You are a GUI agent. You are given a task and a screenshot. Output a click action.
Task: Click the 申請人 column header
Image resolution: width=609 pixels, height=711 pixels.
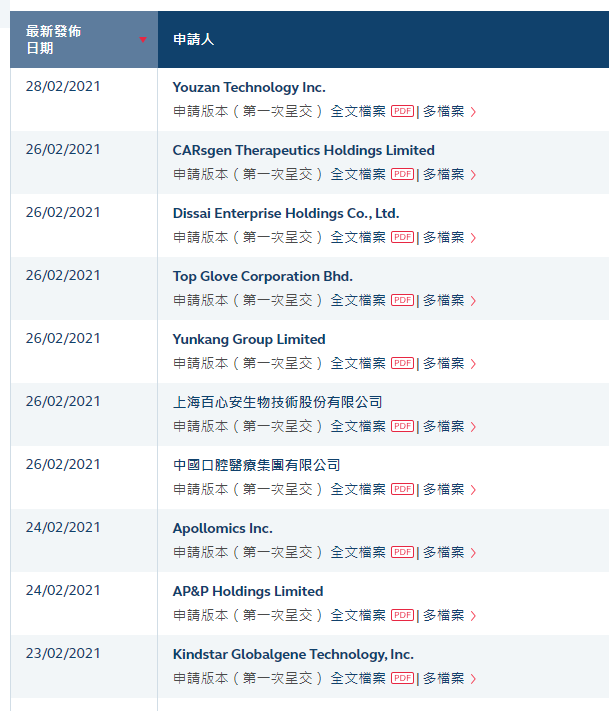(193, 40)
